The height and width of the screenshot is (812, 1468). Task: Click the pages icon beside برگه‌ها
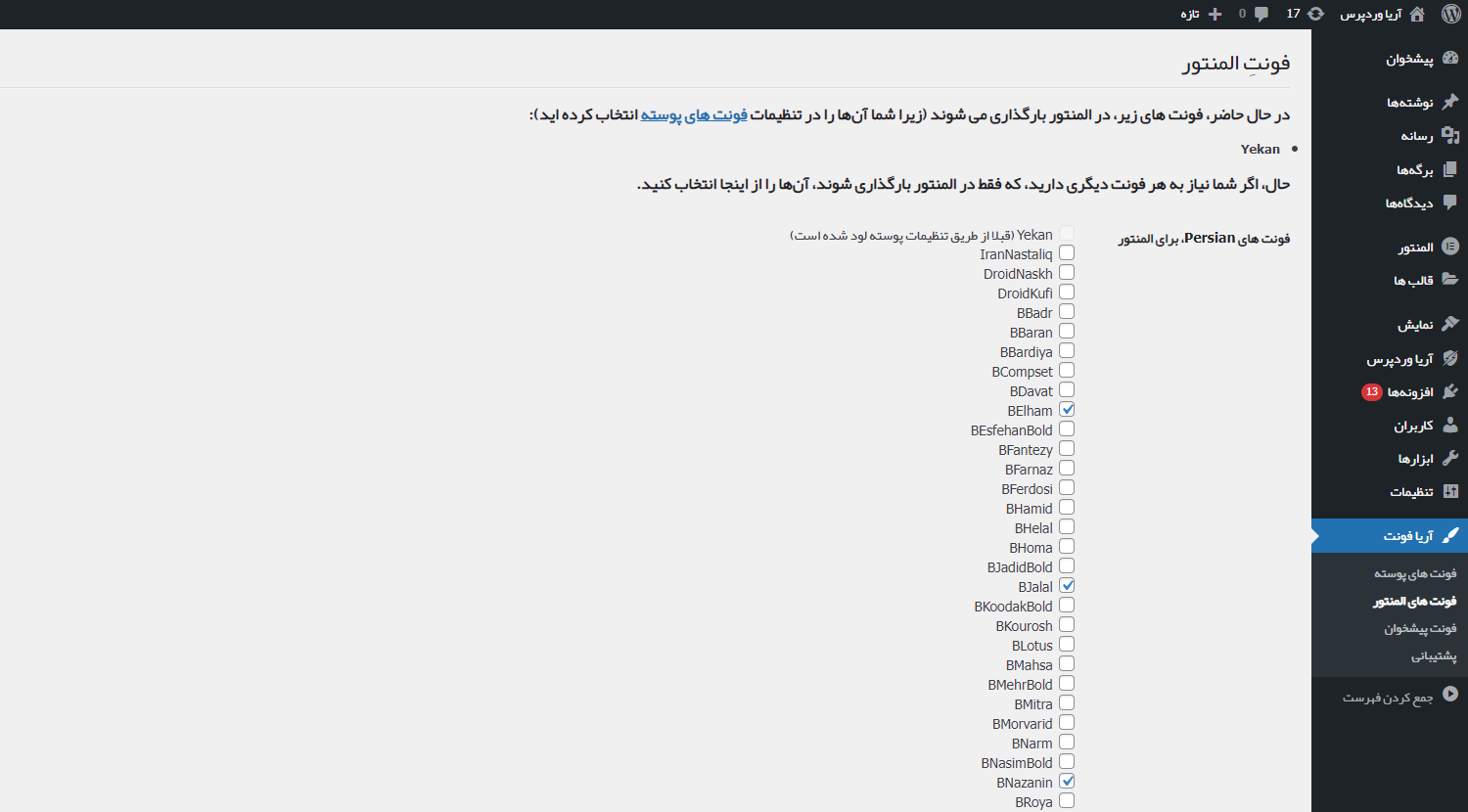click(1449, 169)
